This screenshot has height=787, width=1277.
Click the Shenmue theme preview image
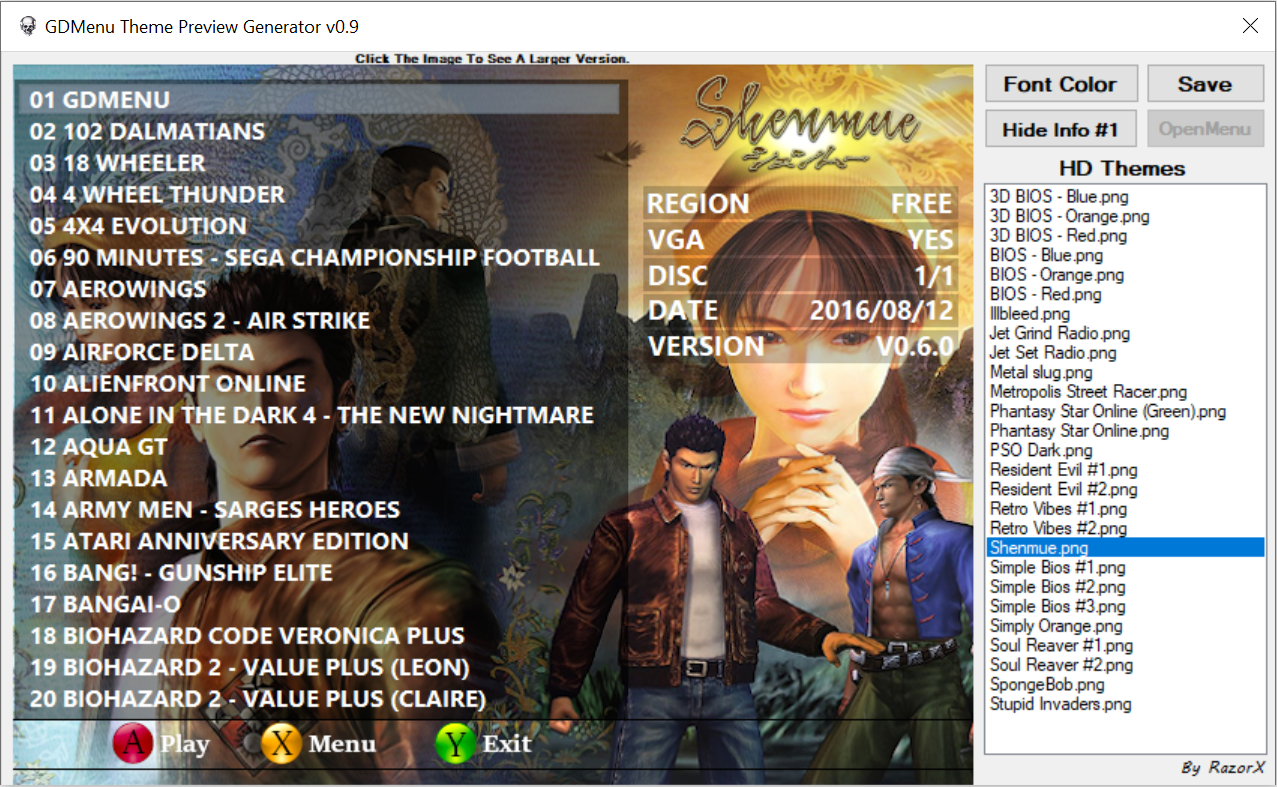click(493, 425)
